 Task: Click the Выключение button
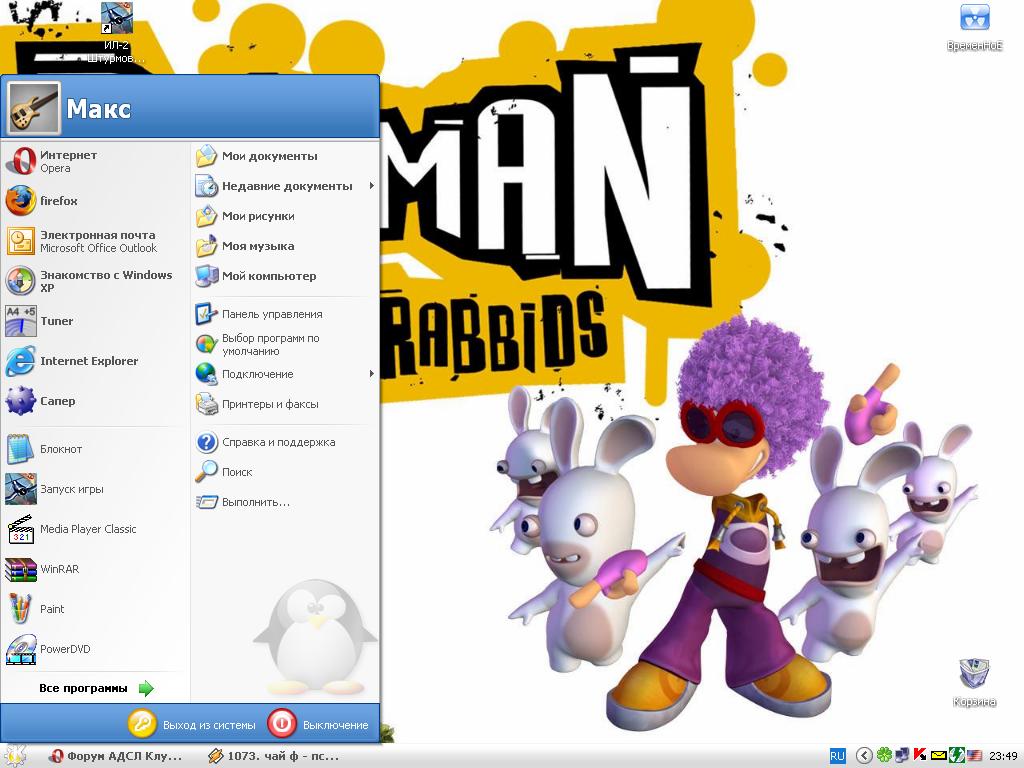(318, 724)
